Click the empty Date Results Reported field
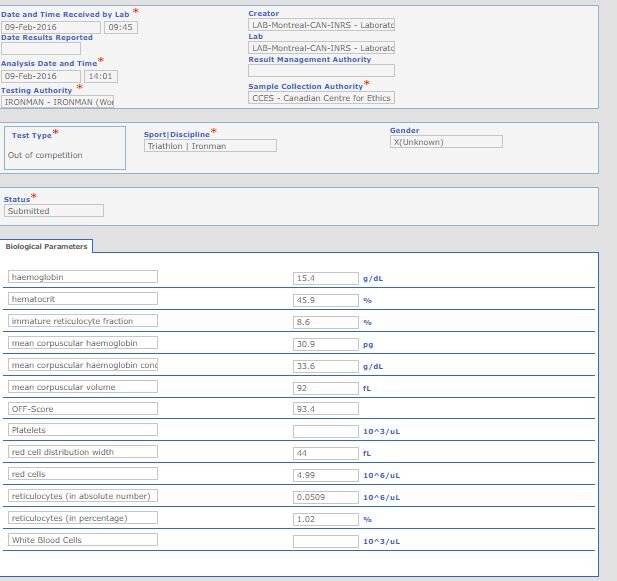 pyautogui.click(x=41, y=48)
